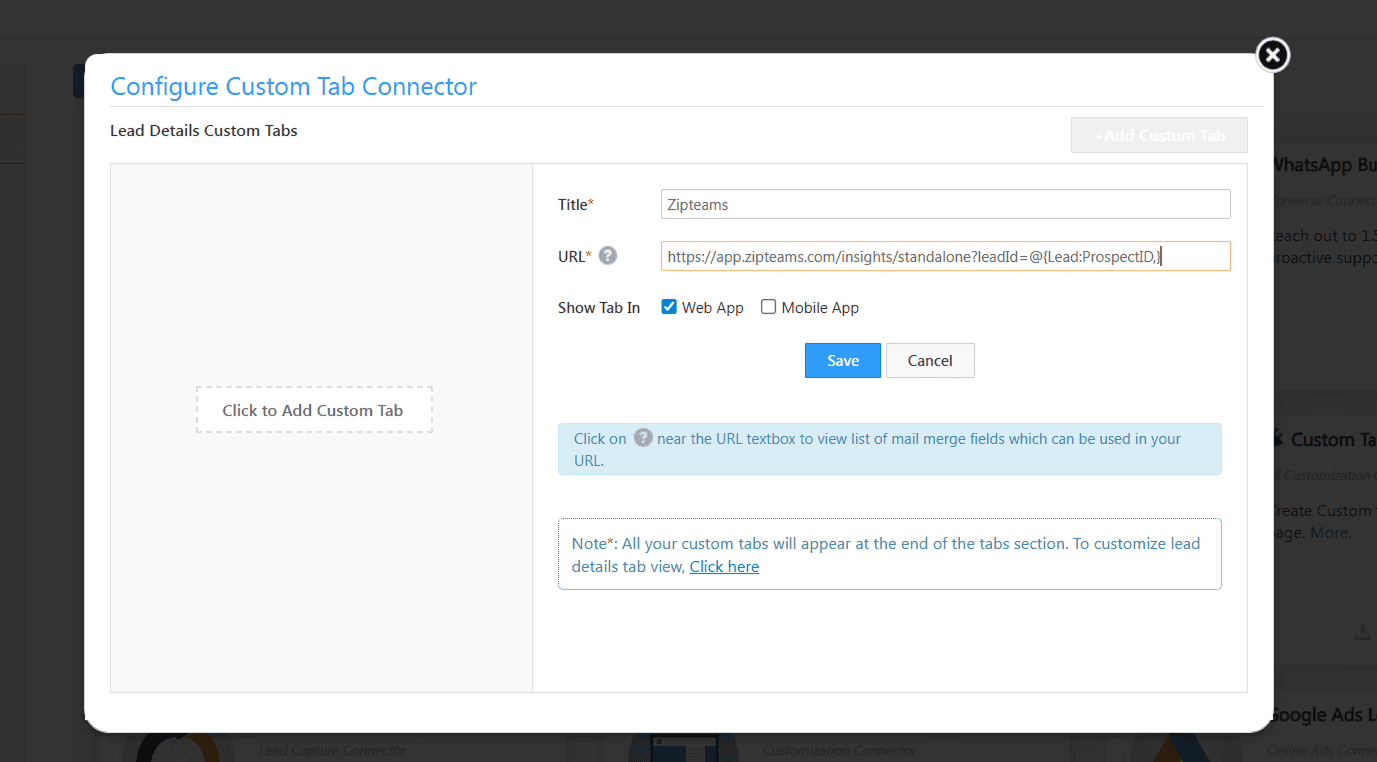Click the 'Customization Connector' text behind the dialog
Image resolution: width=1377 pixels, height=762 pixels.
tap(839, 750)
